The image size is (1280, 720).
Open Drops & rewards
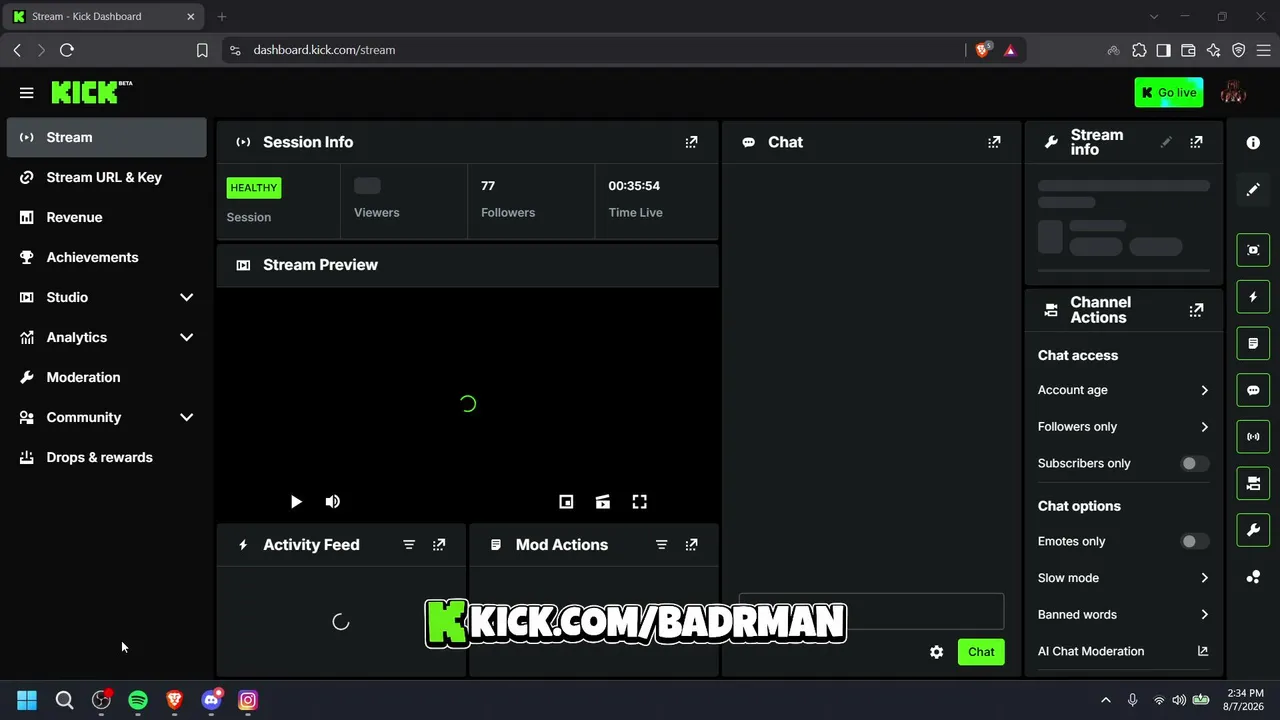[x=106, y=457]
